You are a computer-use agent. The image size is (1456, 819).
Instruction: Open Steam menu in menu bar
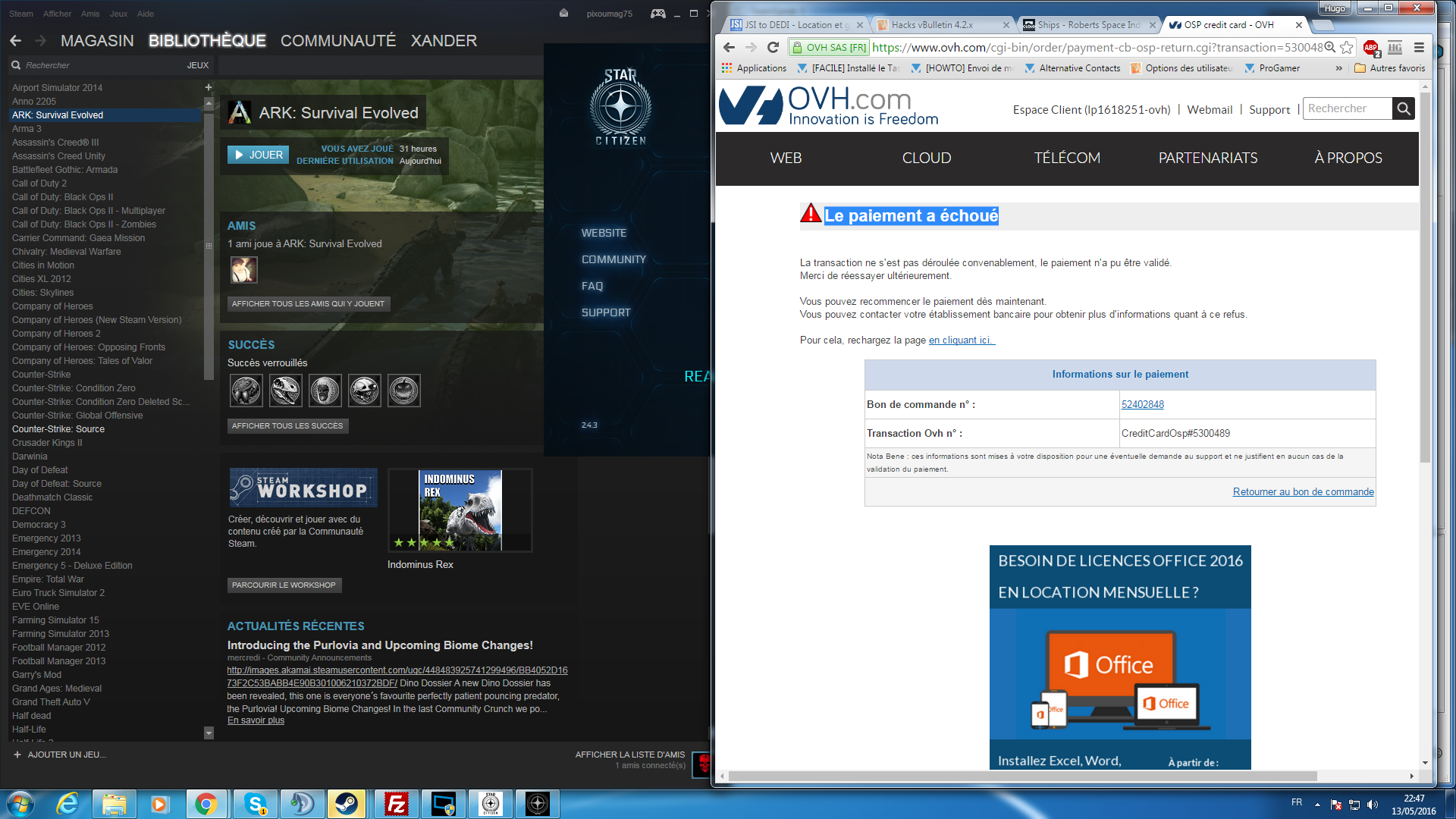pos(21,14)
